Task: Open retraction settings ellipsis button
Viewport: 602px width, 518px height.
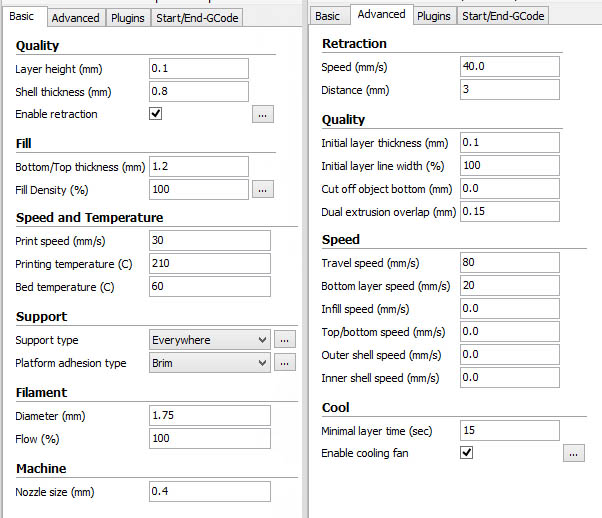Action: point(262,114)
